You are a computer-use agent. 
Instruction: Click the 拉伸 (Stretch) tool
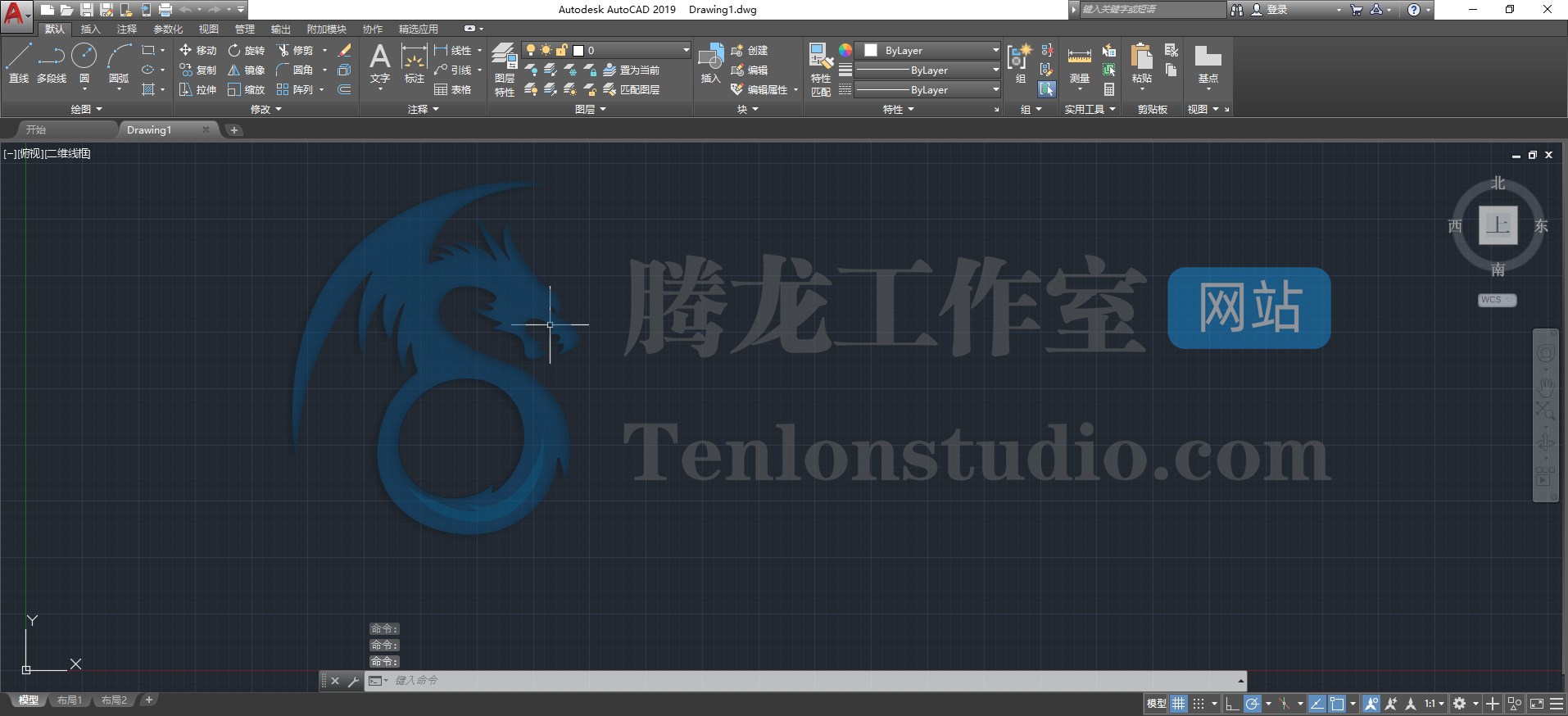(x=197, y=89)
